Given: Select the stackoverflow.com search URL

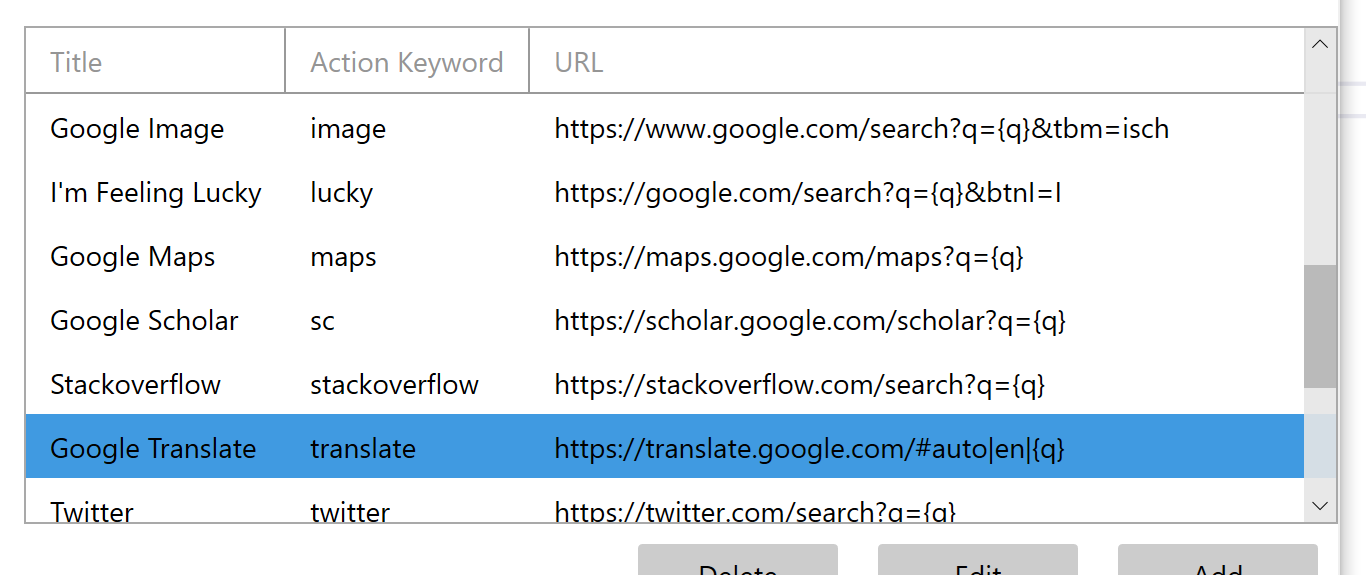Looking at the screenshot, I should [800, 385].
